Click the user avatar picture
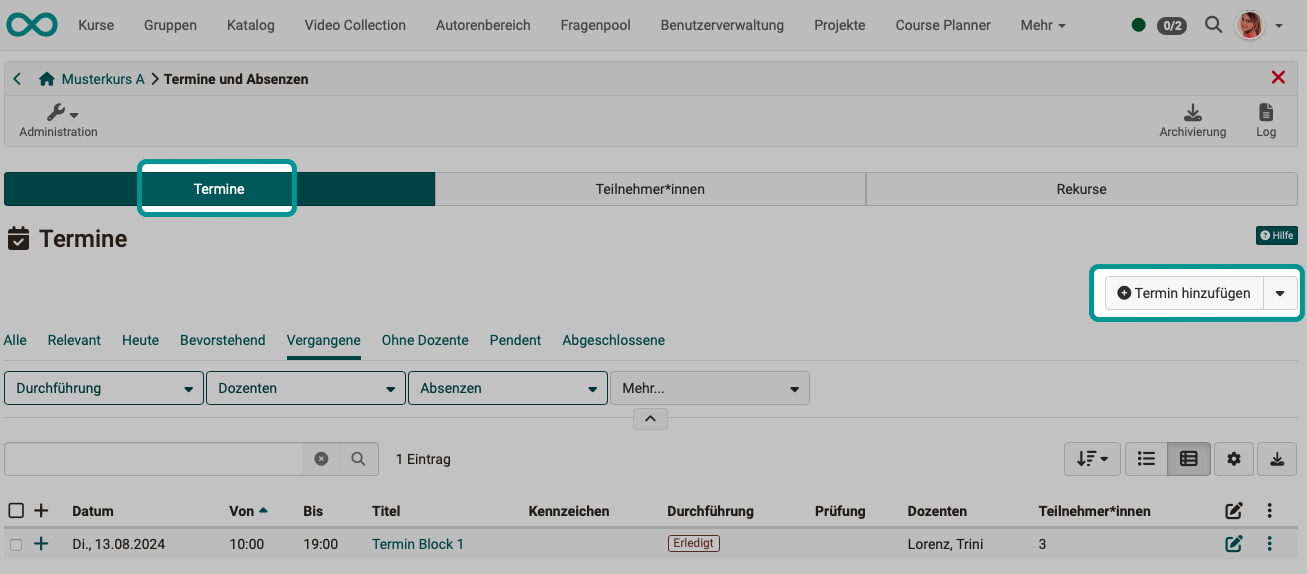Screen dimensions: 1307x574 tap(1250, 25)
